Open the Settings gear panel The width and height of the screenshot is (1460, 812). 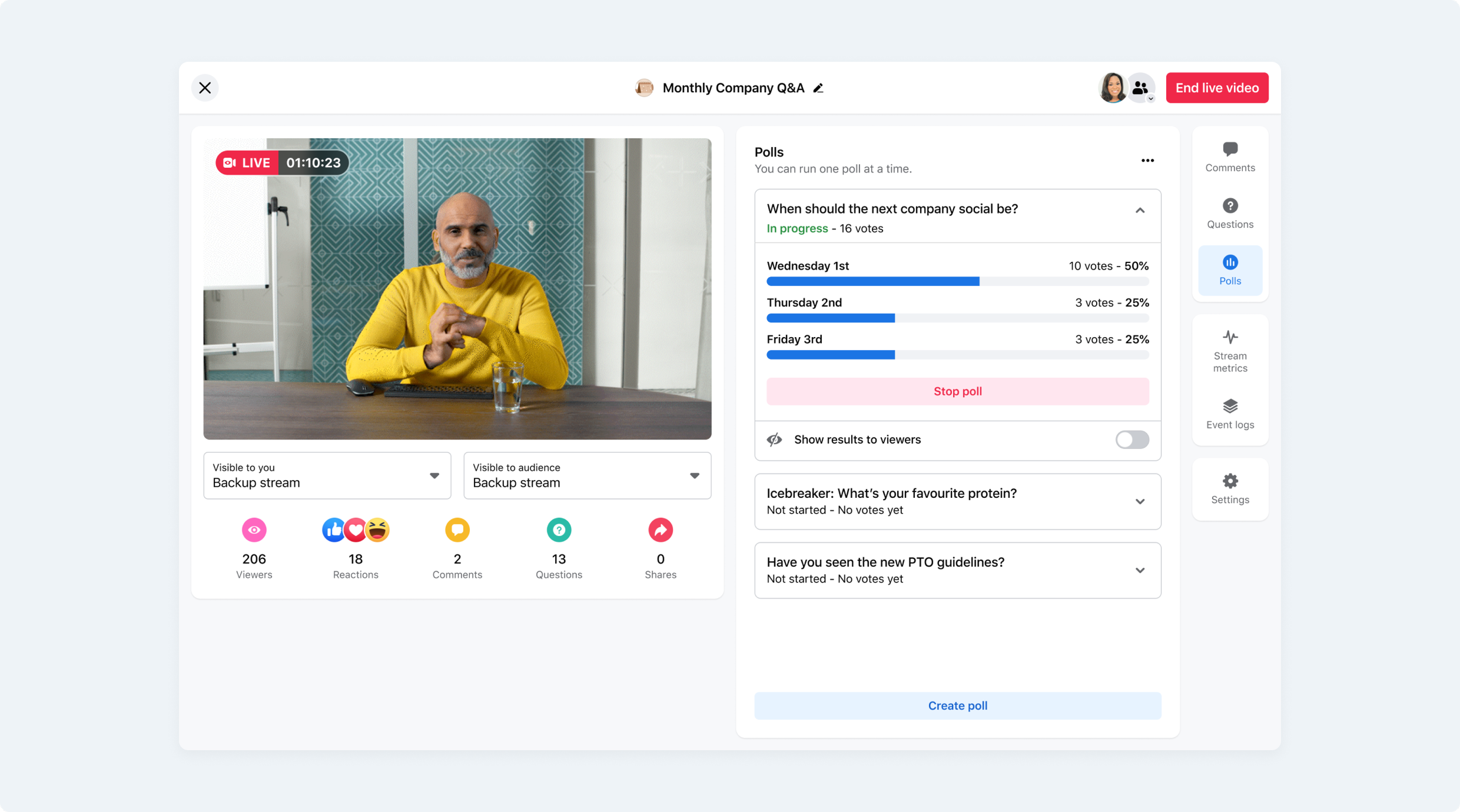tap(1230, 488)
